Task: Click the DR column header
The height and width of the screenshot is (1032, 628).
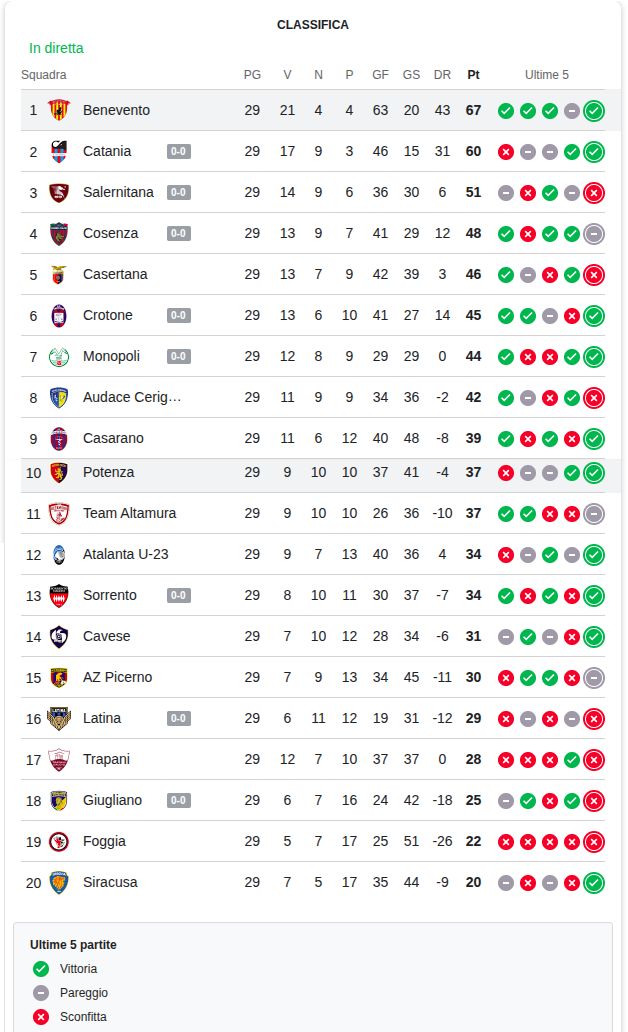Action: coord(442,75)
